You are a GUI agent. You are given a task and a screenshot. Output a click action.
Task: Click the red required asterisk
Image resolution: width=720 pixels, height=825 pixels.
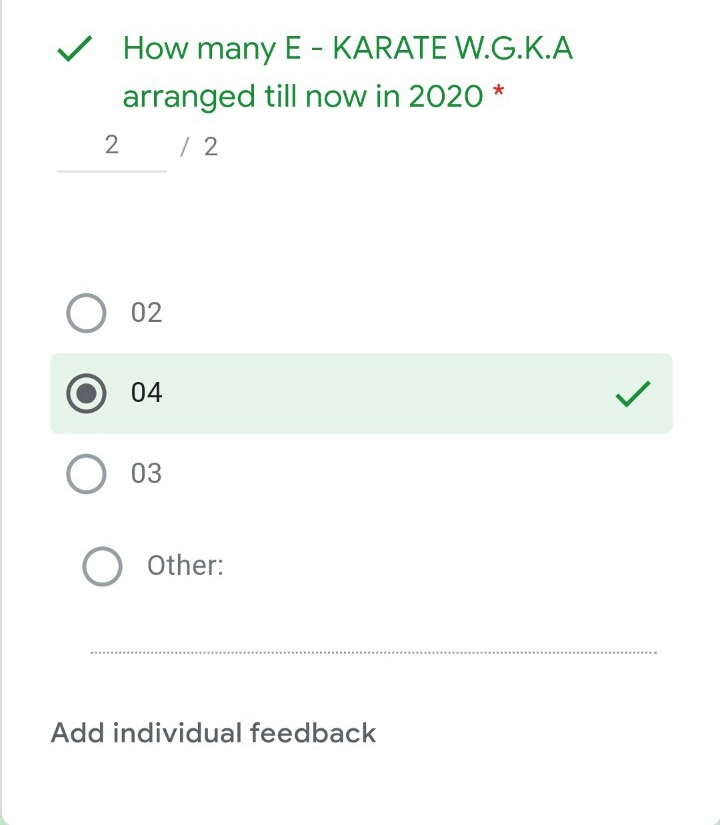[x=499, y=95]
